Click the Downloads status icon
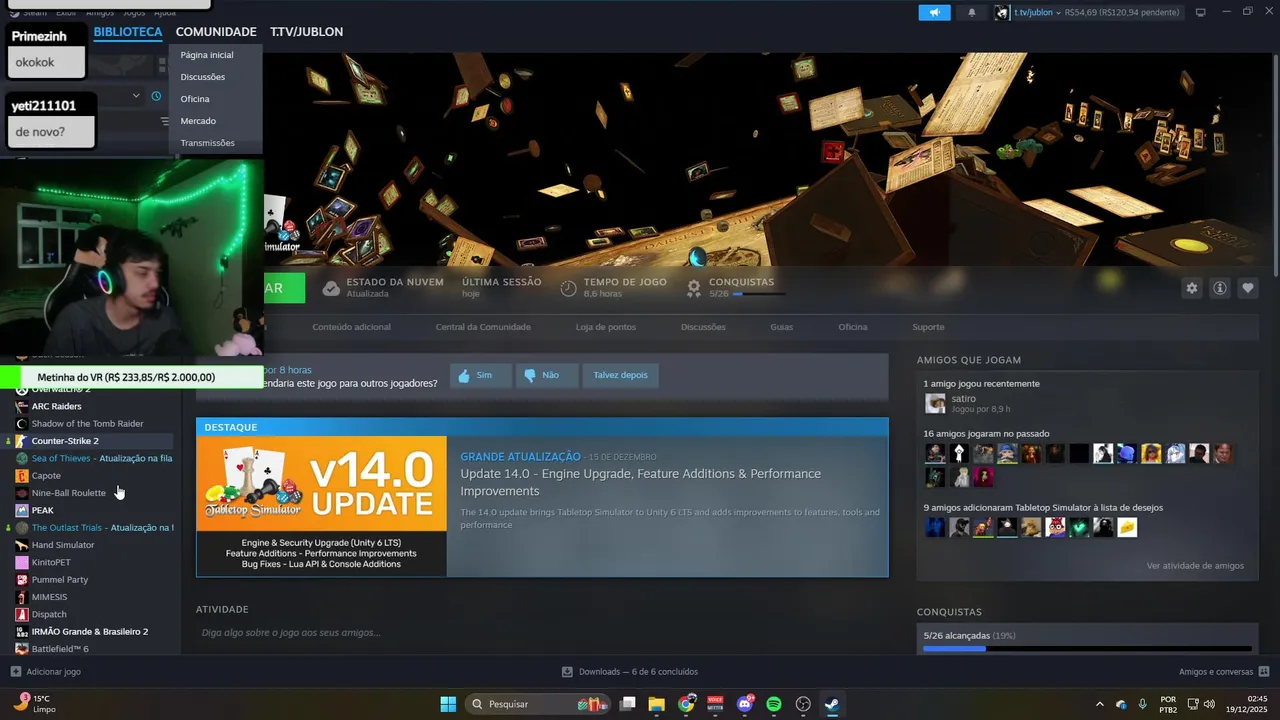This screenshot has height=720, width=1280. (x=567, y=672)
